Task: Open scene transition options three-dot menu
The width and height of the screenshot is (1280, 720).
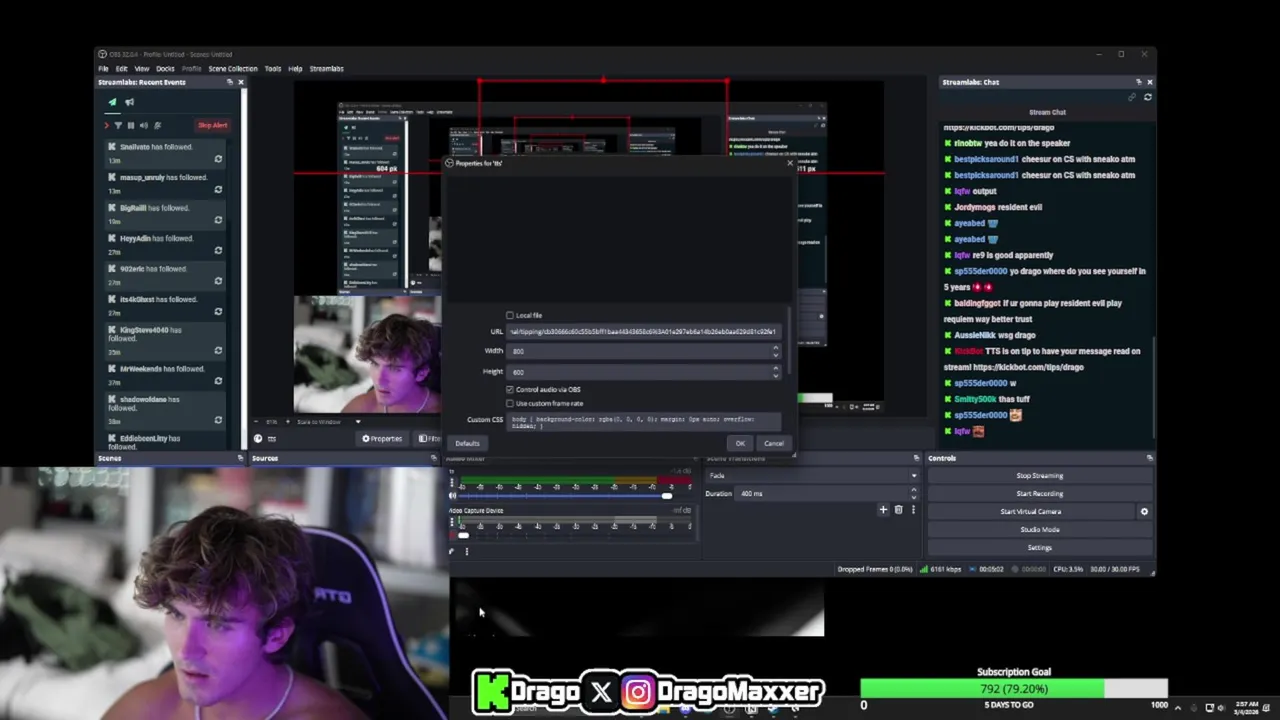Action: coord(912,510)
